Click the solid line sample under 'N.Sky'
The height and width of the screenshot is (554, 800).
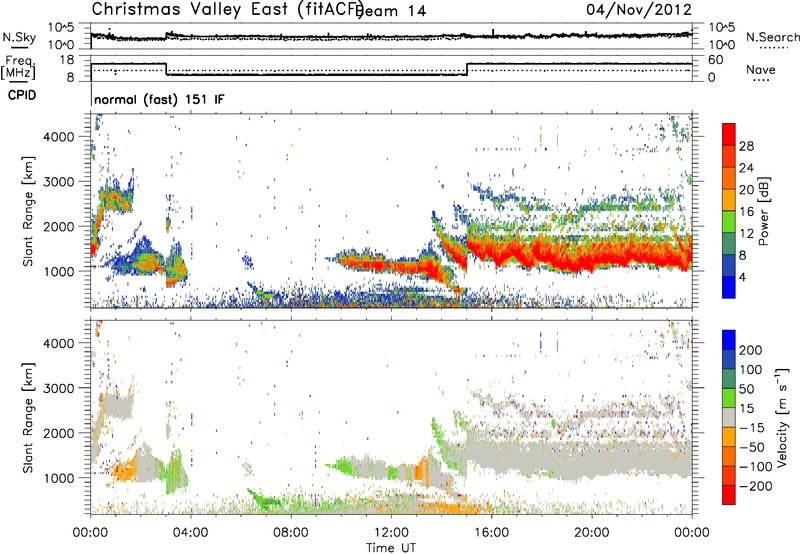click(x=19, y=48)
